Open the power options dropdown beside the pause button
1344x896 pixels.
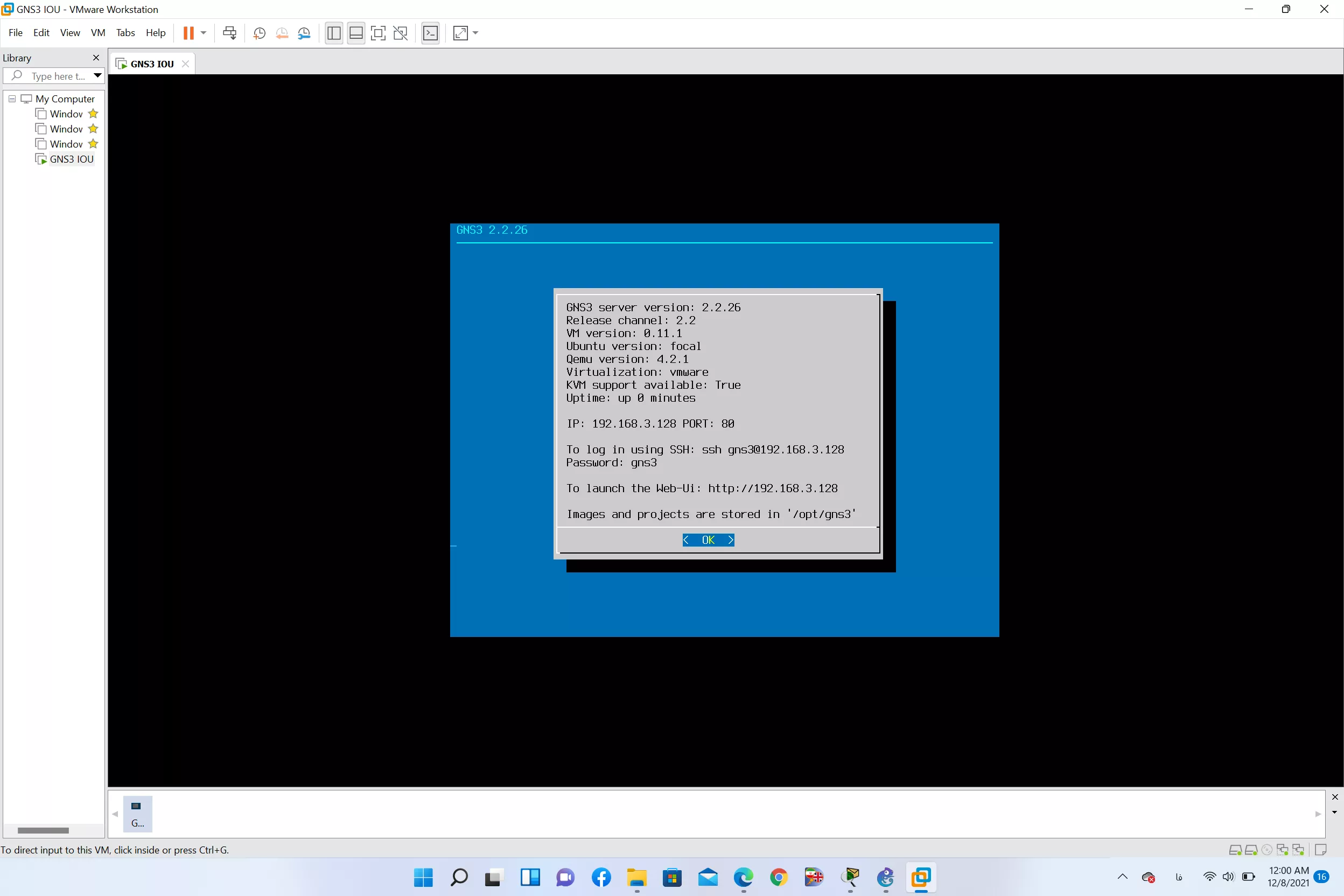[x=204, y=33]
